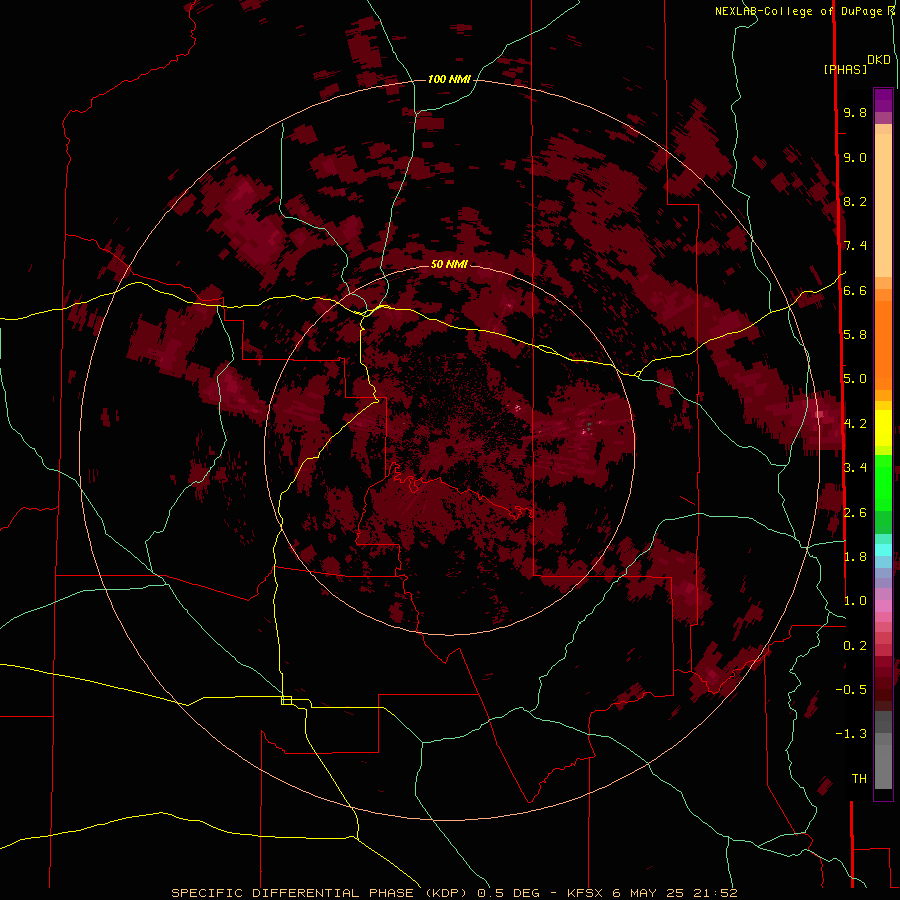
Task: Click the 7.4 value on the color scale
Action: click(x=855, y=246)
